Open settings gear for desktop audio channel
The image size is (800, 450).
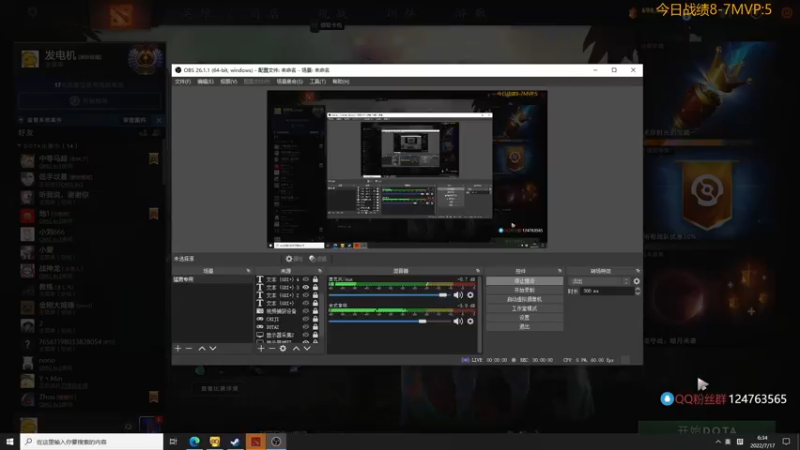470,321
